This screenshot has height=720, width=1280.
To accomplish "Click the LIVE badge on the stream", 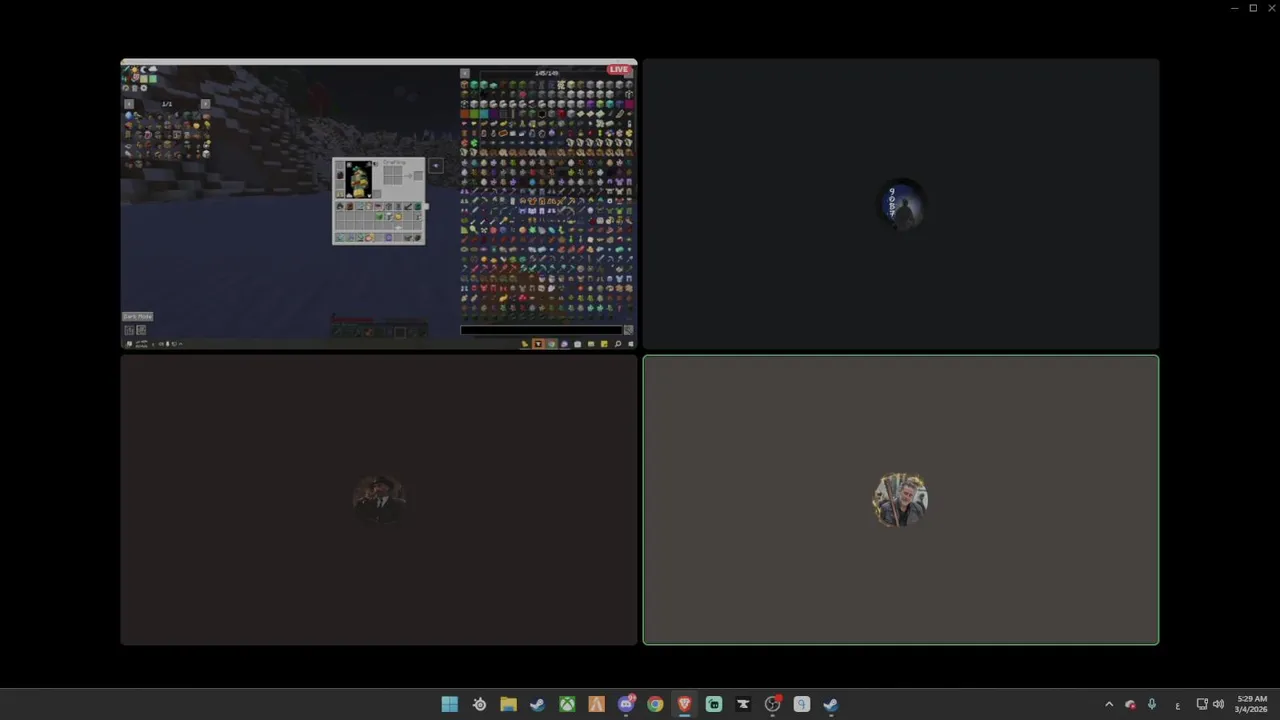I will 619,69.
